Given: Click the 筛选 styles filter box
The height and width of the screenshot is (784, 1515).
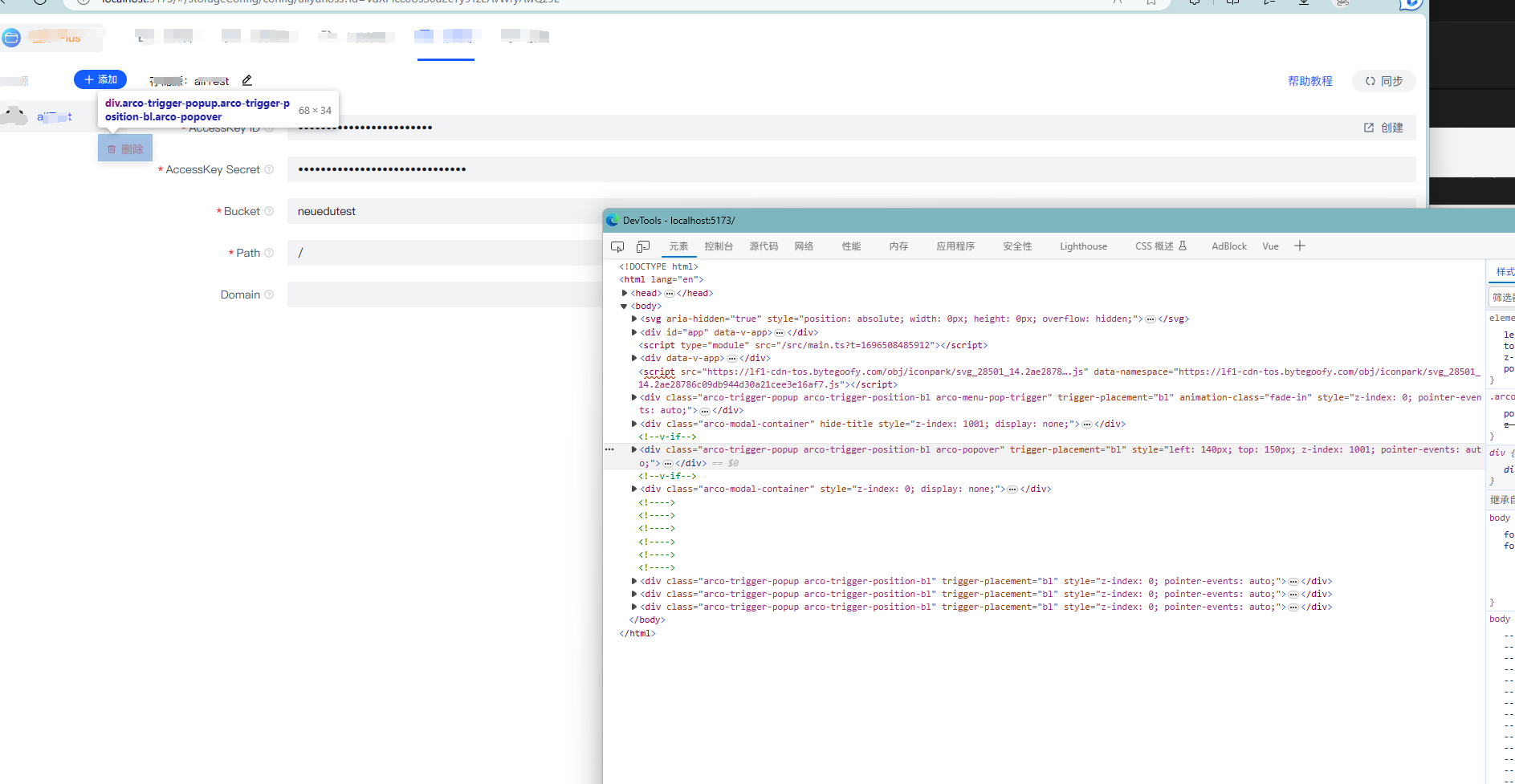Looking at the screenshot, I should (1502, 297).
